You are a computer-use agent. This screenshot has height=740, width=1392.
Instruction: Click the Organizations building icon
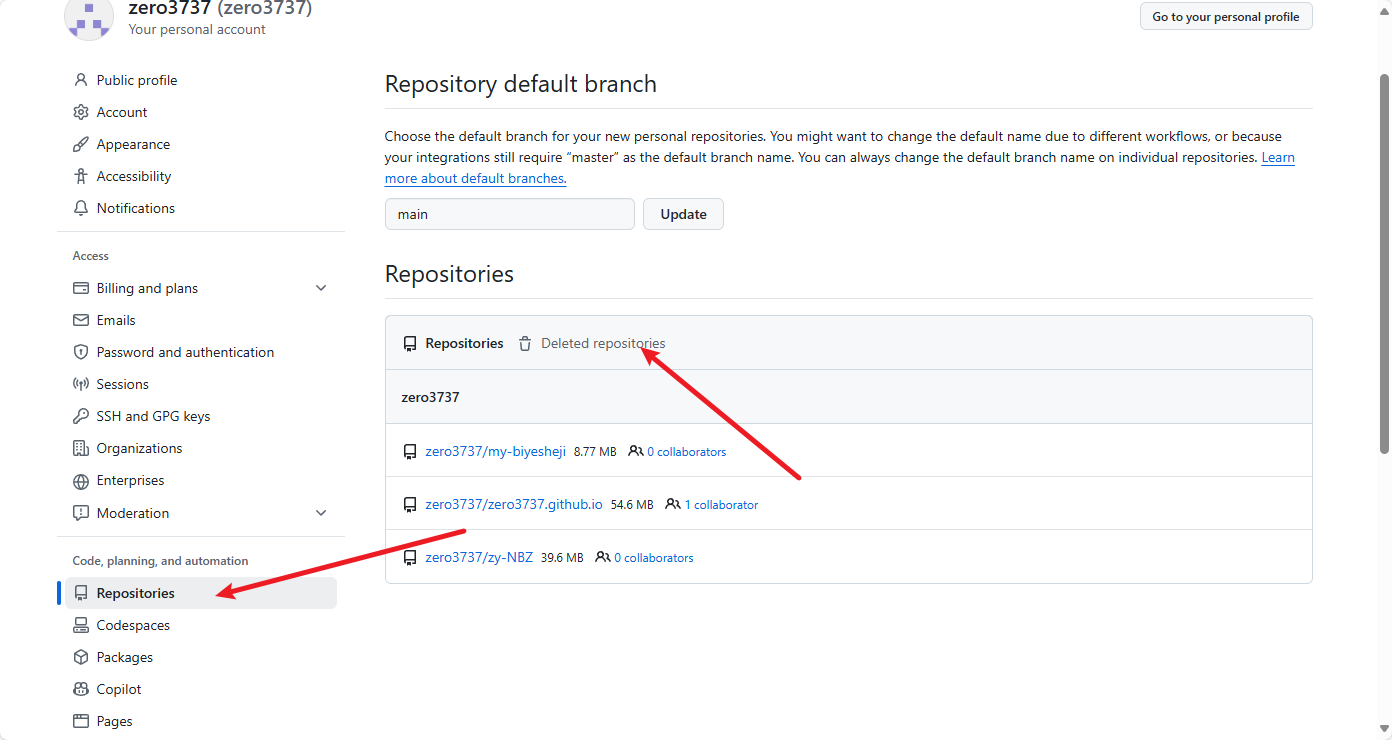point(81,448)
